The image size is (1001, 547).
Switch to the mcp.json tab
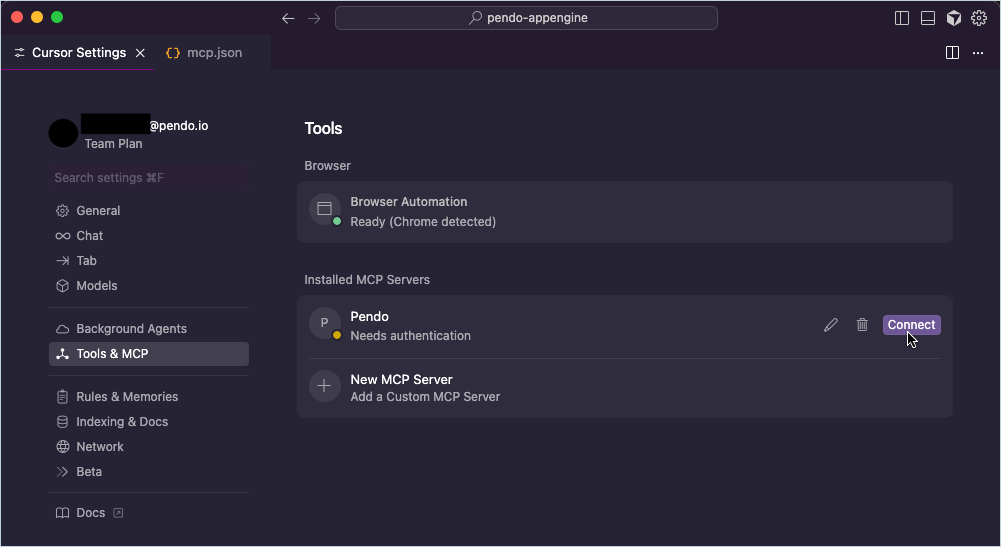[x=204, y=53]
